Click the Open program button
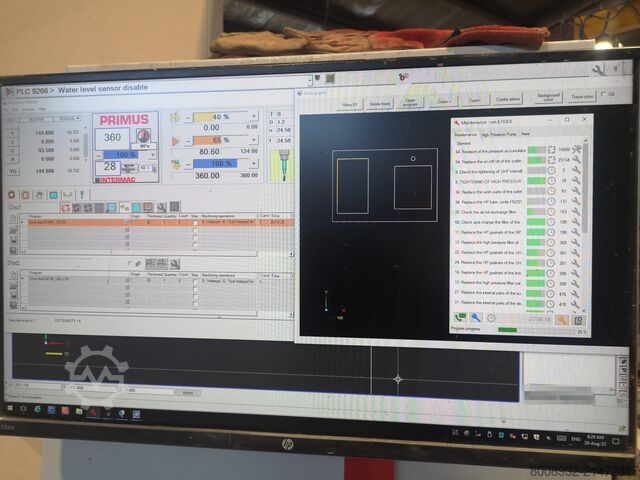 pyautogui.click(x=410, y=102)
